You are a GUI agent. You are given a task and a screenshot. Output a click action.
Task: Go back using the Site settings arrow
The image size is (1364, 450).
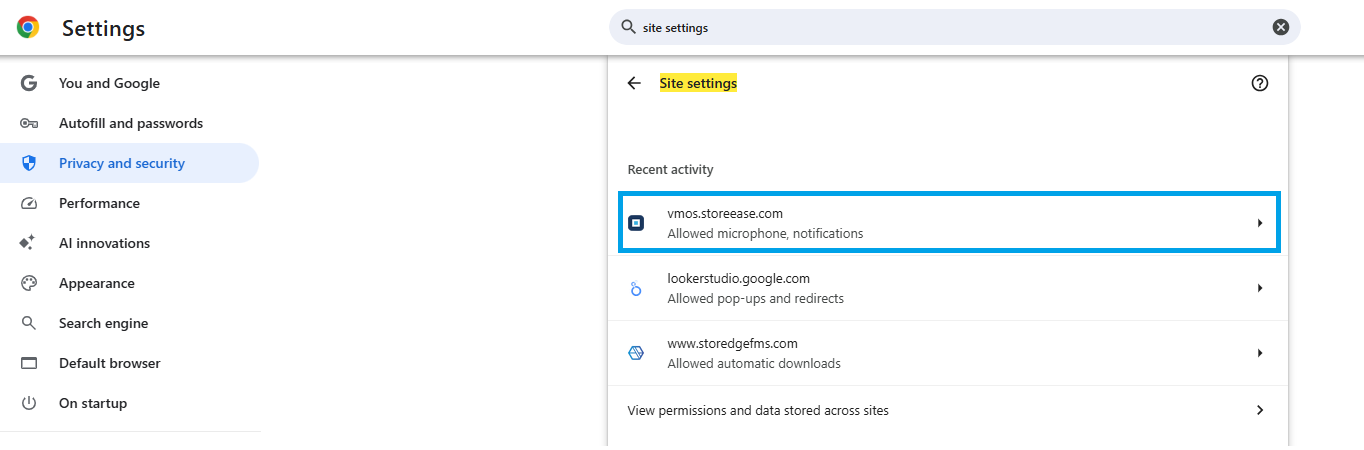pos(634,83)
